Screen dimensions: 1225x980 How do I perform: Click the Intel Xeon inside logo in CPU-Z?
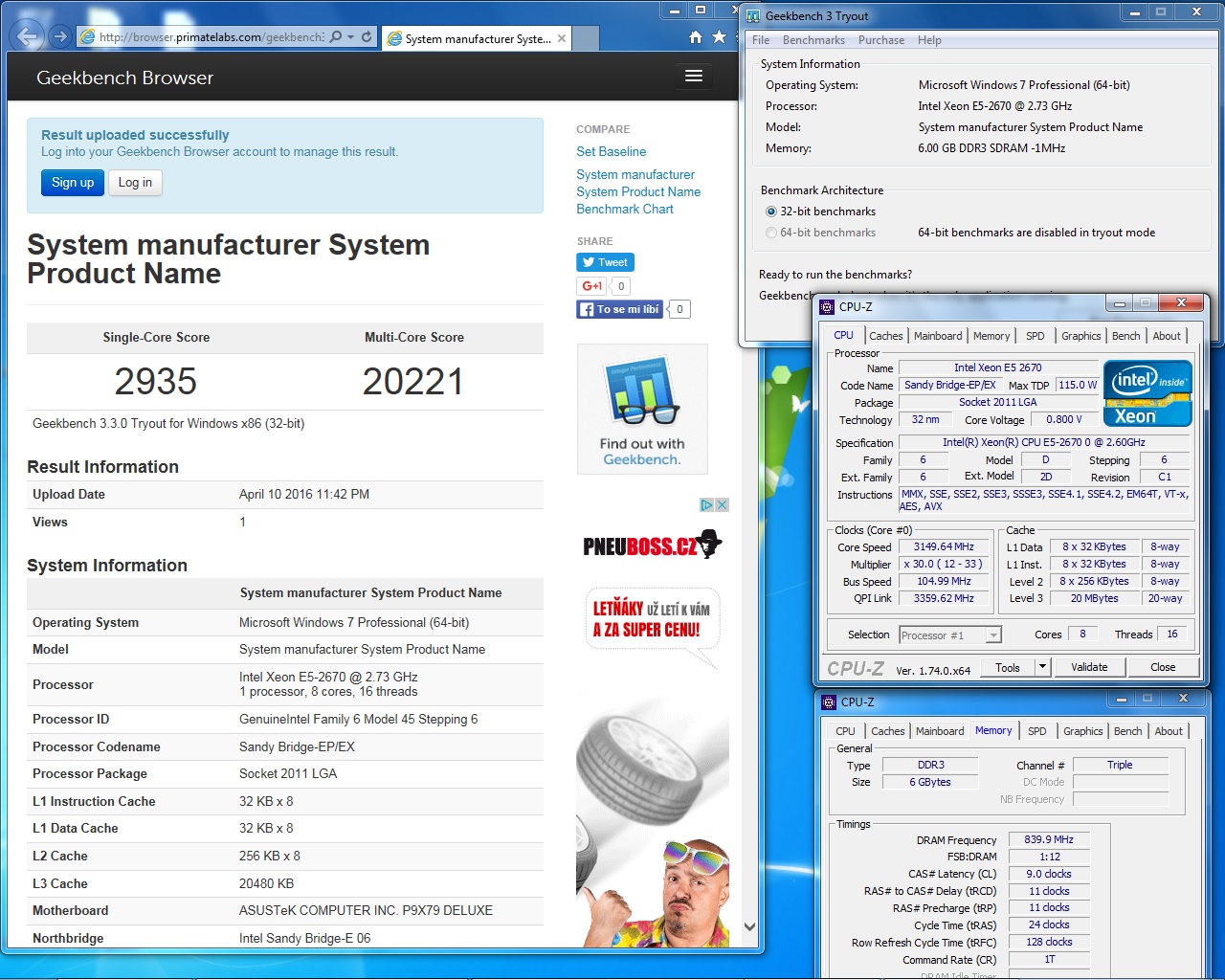pos(1147,392)
